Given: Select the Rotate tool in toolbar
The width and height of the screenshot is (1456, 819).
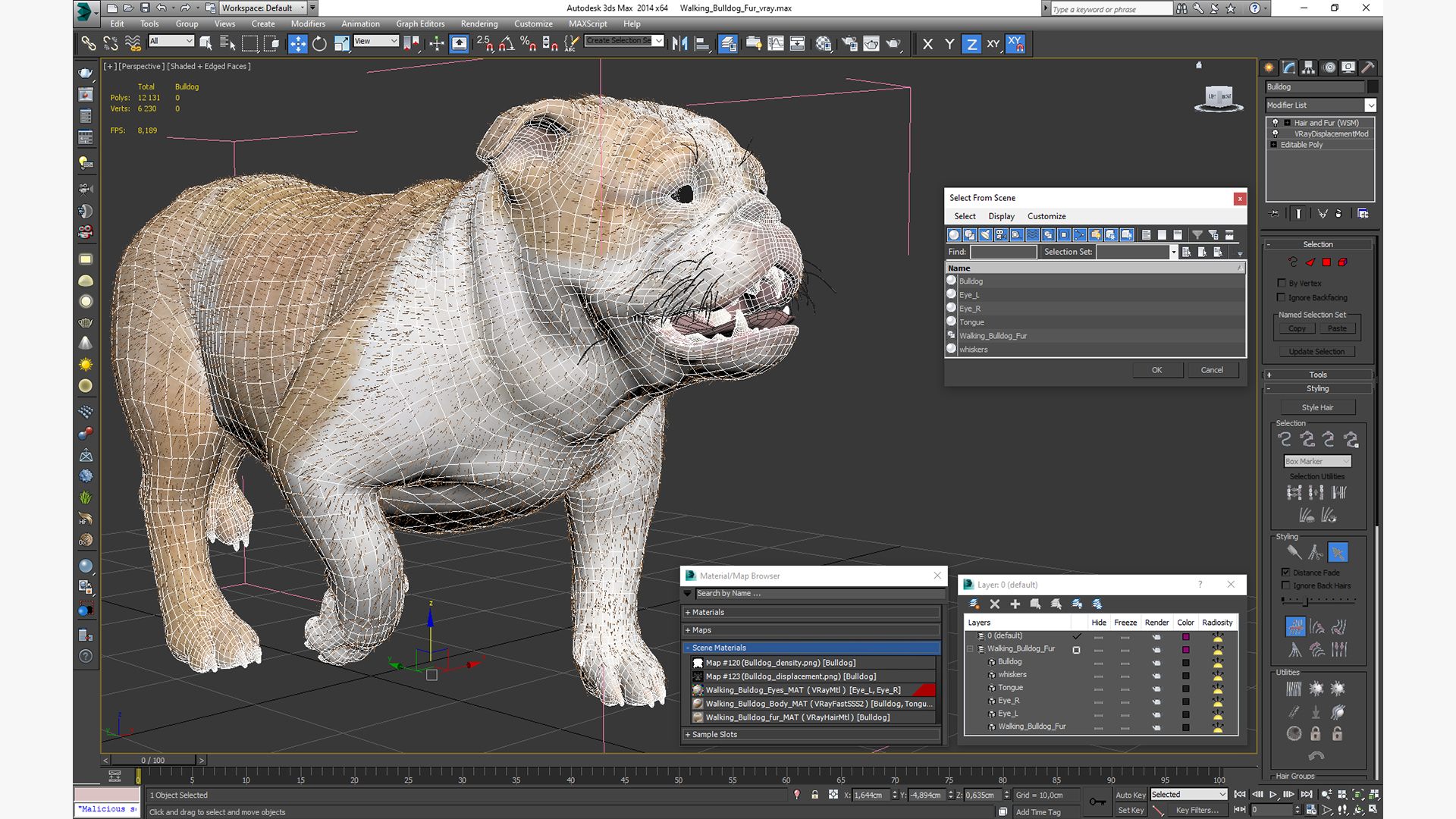Looking at the screenshot, I should (x=319, y=44).
